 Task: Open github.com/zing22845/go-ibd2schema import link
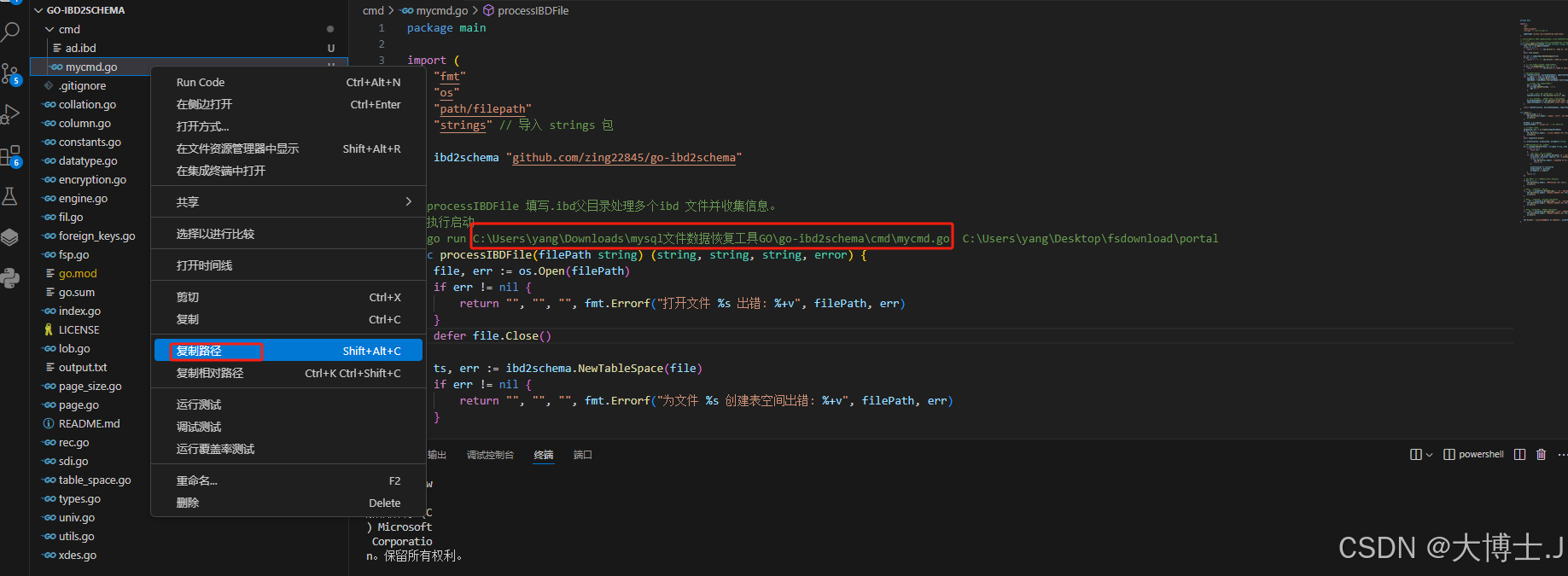(624, 157)
